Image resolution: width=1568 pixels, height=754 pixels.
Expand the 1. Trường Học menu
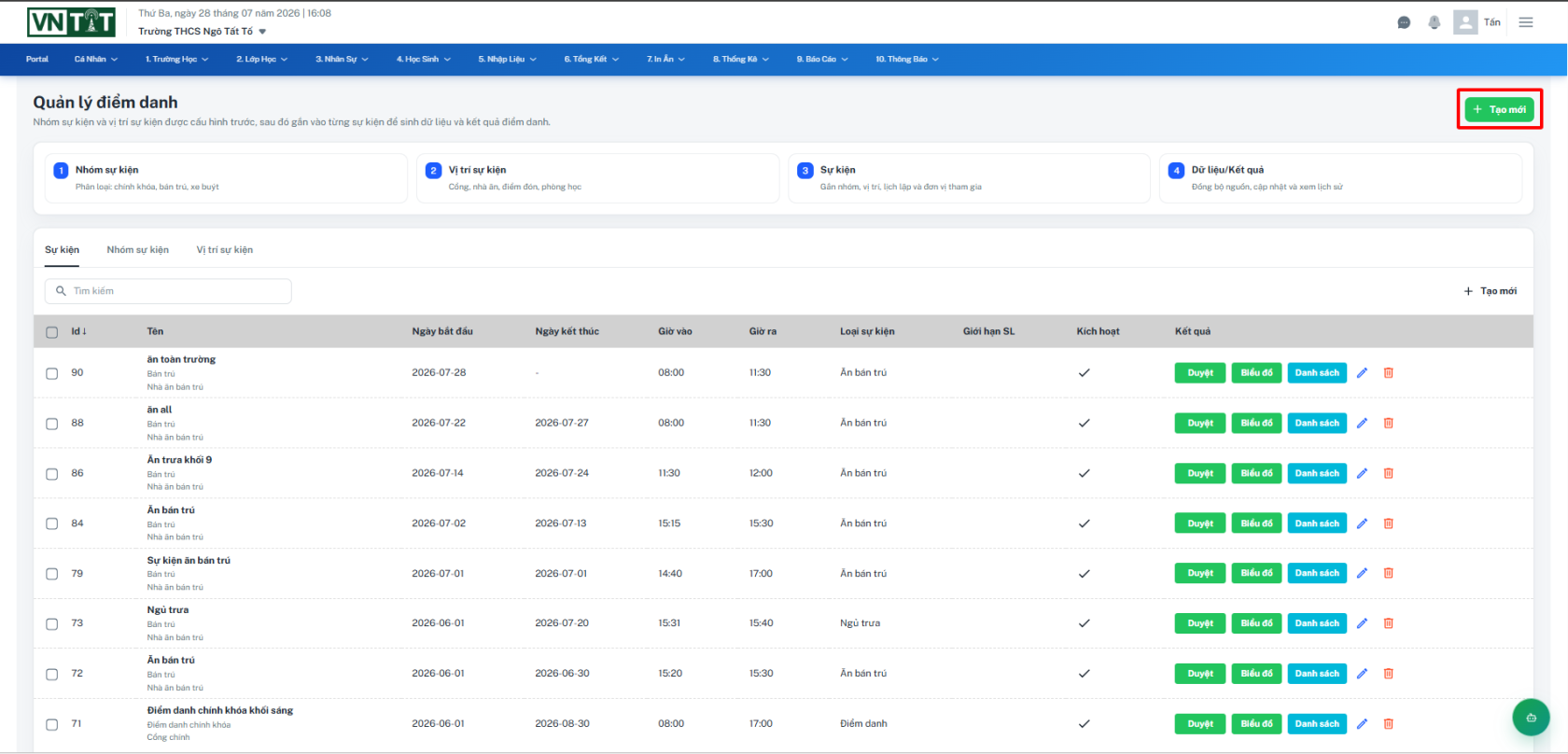point(176,60)
